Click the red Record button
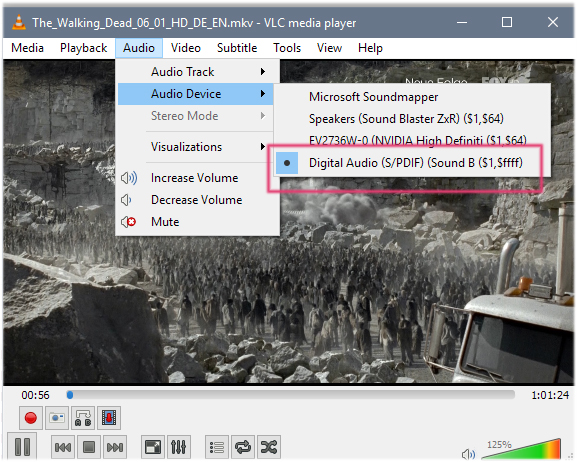This screenshot has width=577, height=462. pos(31,418)
